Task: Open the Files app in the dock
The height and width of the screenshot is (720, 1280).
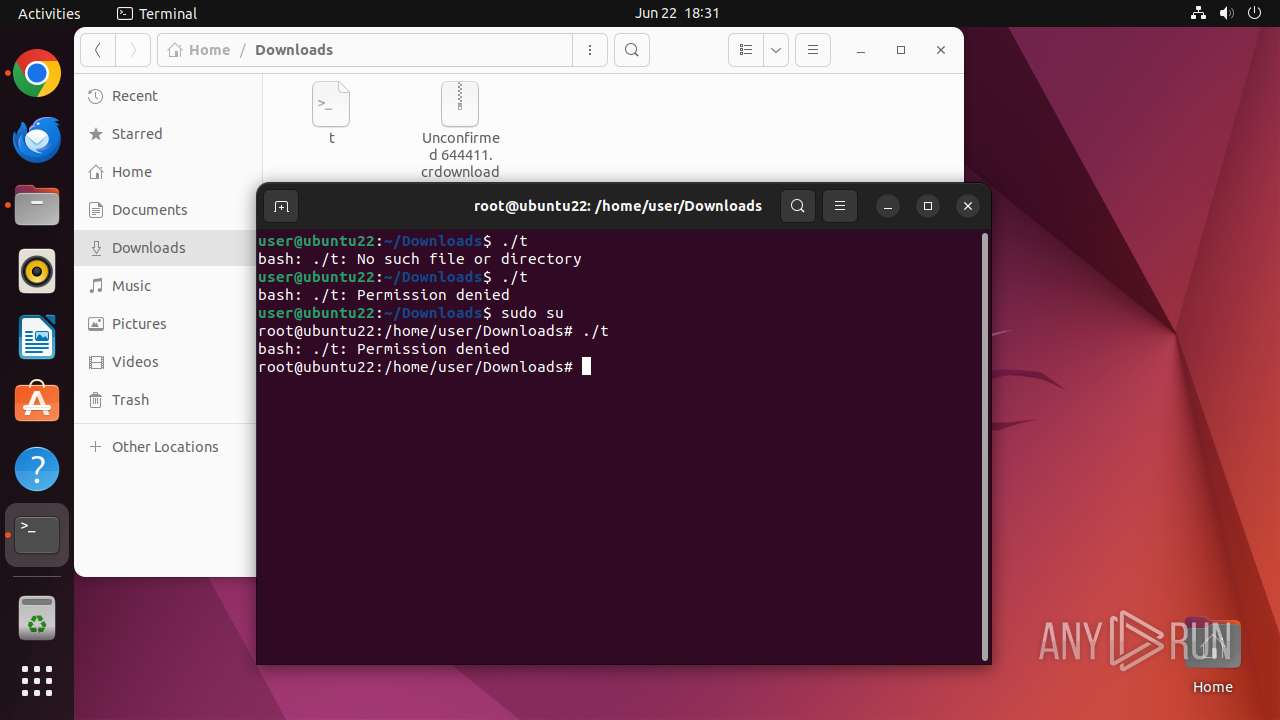Action: point(37,206)
